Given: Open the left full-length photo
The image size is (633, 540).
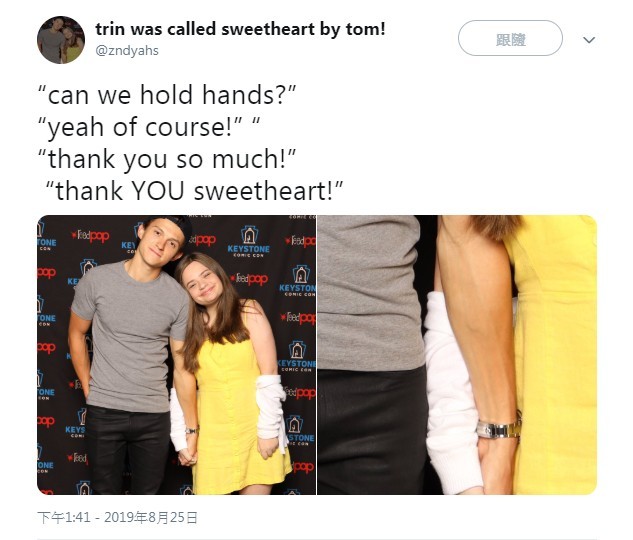Looking at the screenshot, I should pos(176,355).
